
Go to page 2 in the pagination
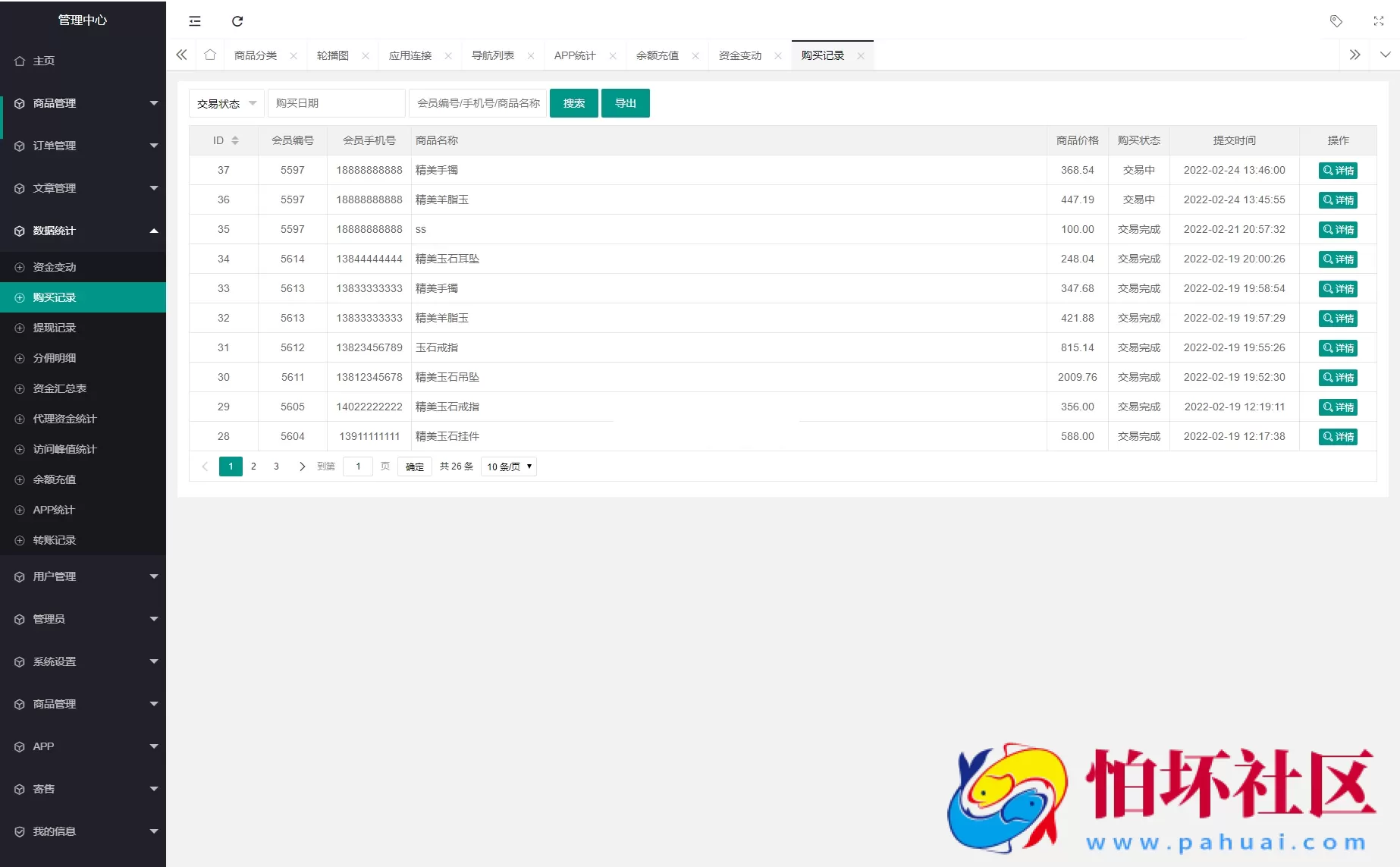coord(253,466)
